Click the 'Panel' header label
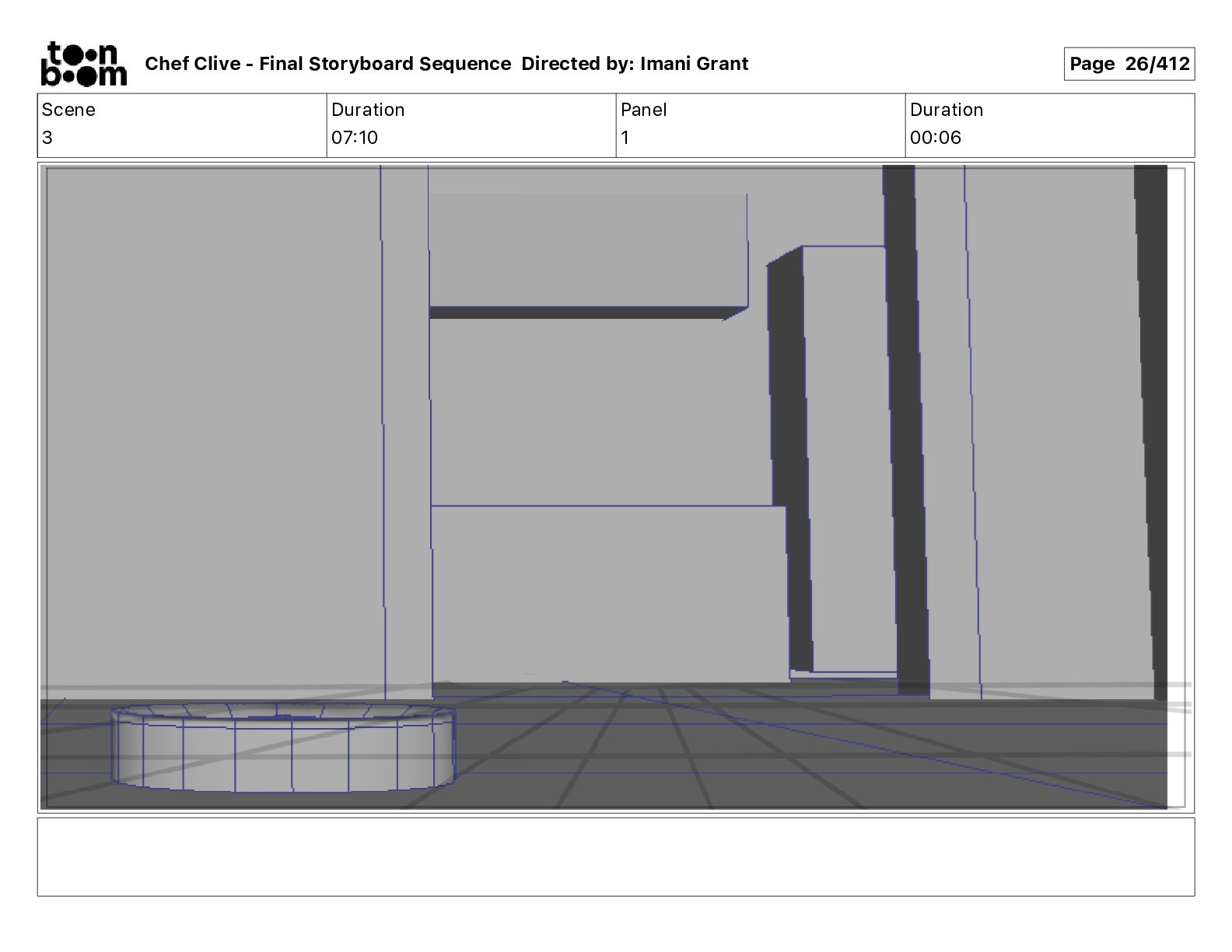Screen dimensions: 1232x952 tap(644, 110)
